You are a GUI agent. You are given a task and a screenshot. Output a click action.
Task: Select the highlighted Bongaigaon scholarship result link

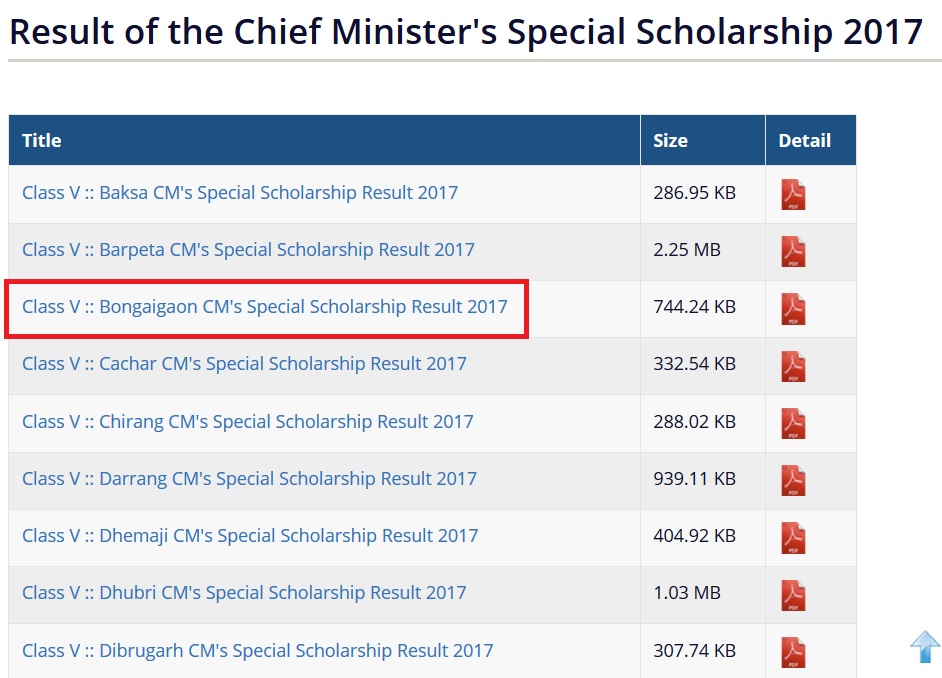click(x=265, y=307)
